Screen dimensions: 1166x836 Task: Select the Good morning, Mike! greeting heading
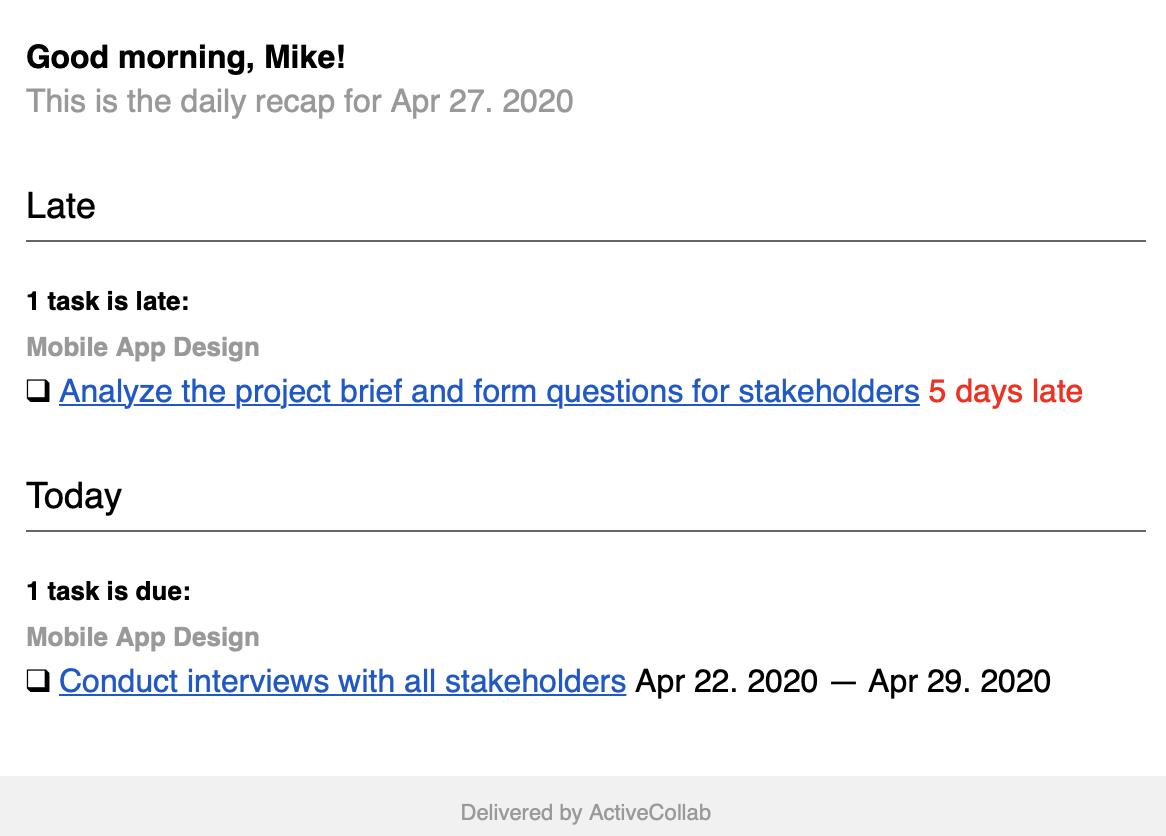(186, 57)
